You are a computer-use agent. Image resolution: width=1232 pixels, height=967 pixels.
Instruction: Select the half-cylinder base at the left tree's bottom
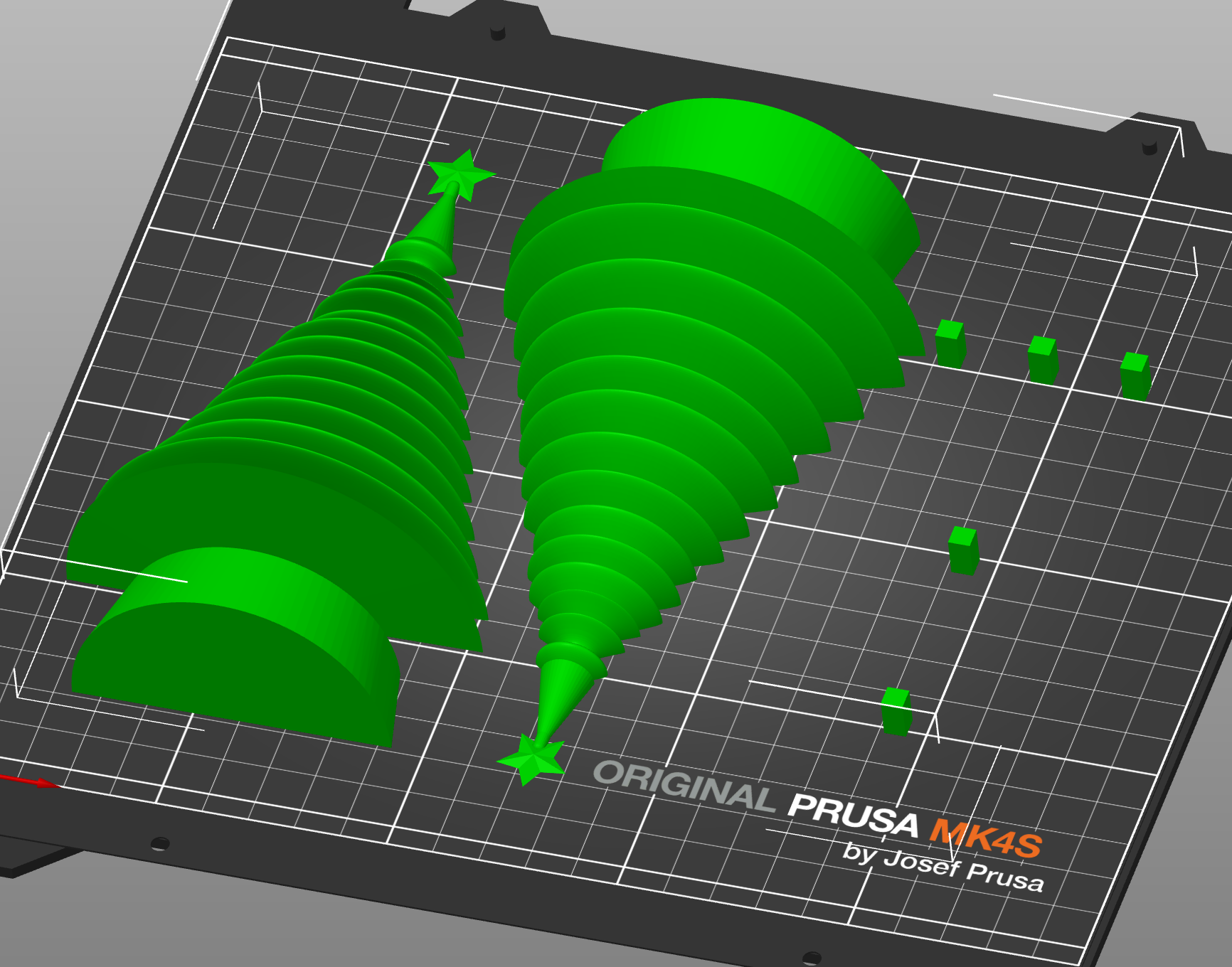235,647
